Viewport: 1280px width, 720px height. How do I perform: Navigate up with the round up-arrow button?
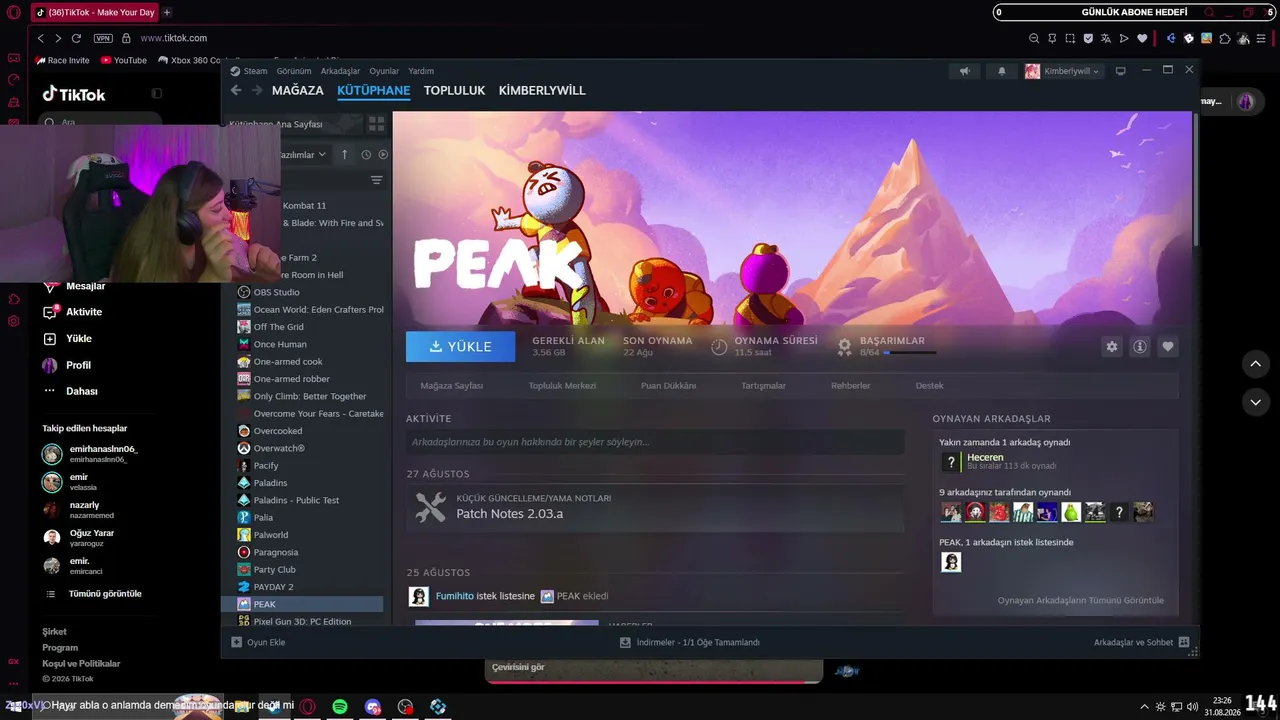(1256, 364)
